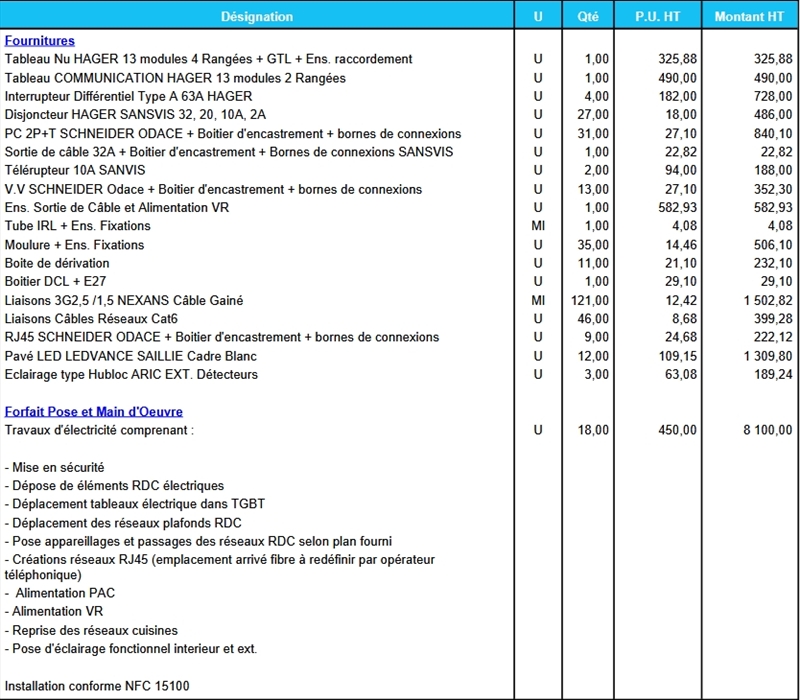
Task: Click the Alimentation VR bullet item
Action: coord(54,611)
